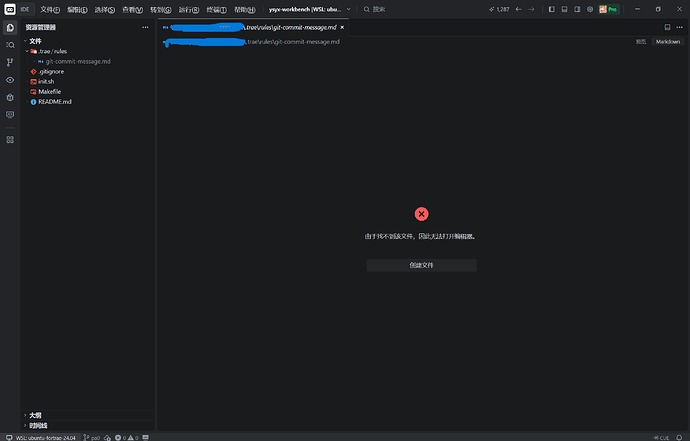
Task: Click the red error X icon in editor
Action: pos(422,214)
